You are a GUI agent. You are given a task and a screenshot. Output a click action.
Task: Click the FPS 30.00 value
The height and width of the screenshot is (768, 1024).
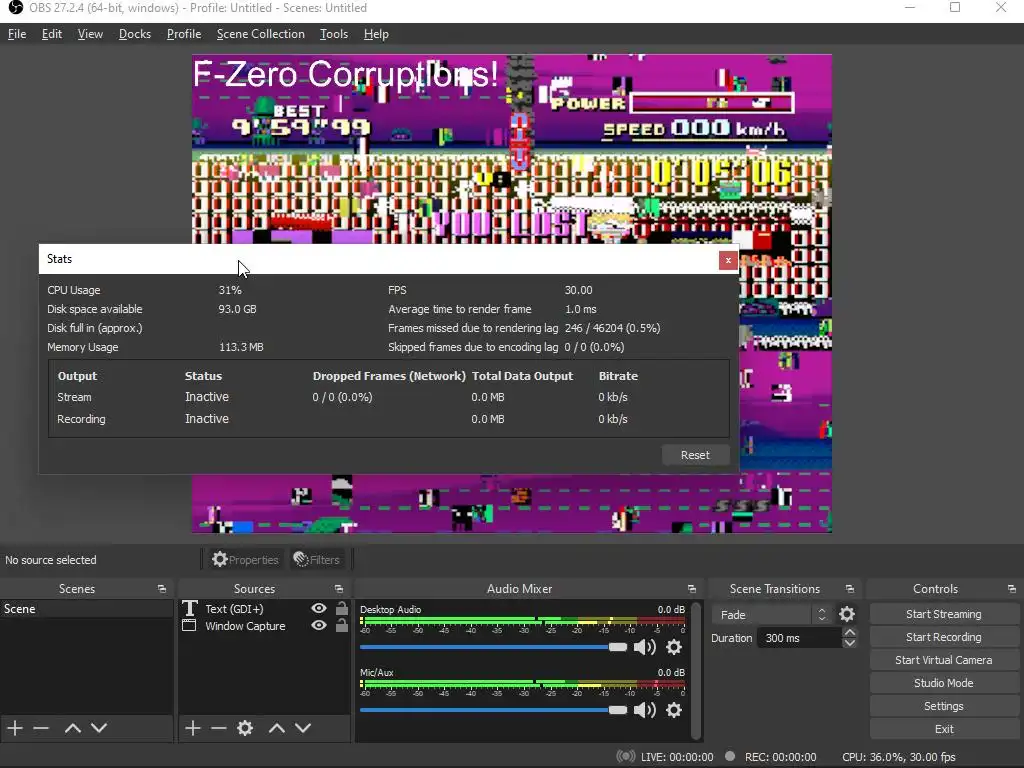point(579,290)
